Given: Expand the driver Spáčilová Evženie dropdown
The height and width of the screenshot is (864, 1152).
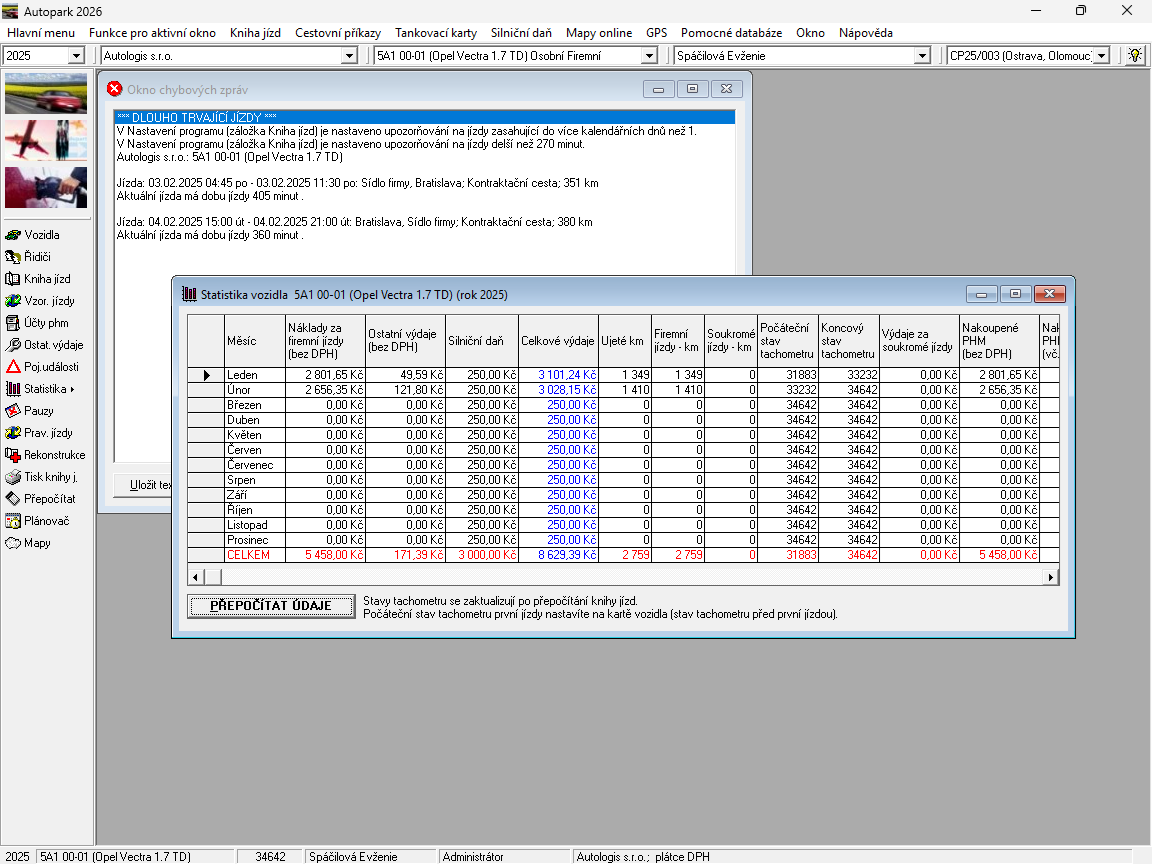Looking at the screenshot, I should (922, 56).
